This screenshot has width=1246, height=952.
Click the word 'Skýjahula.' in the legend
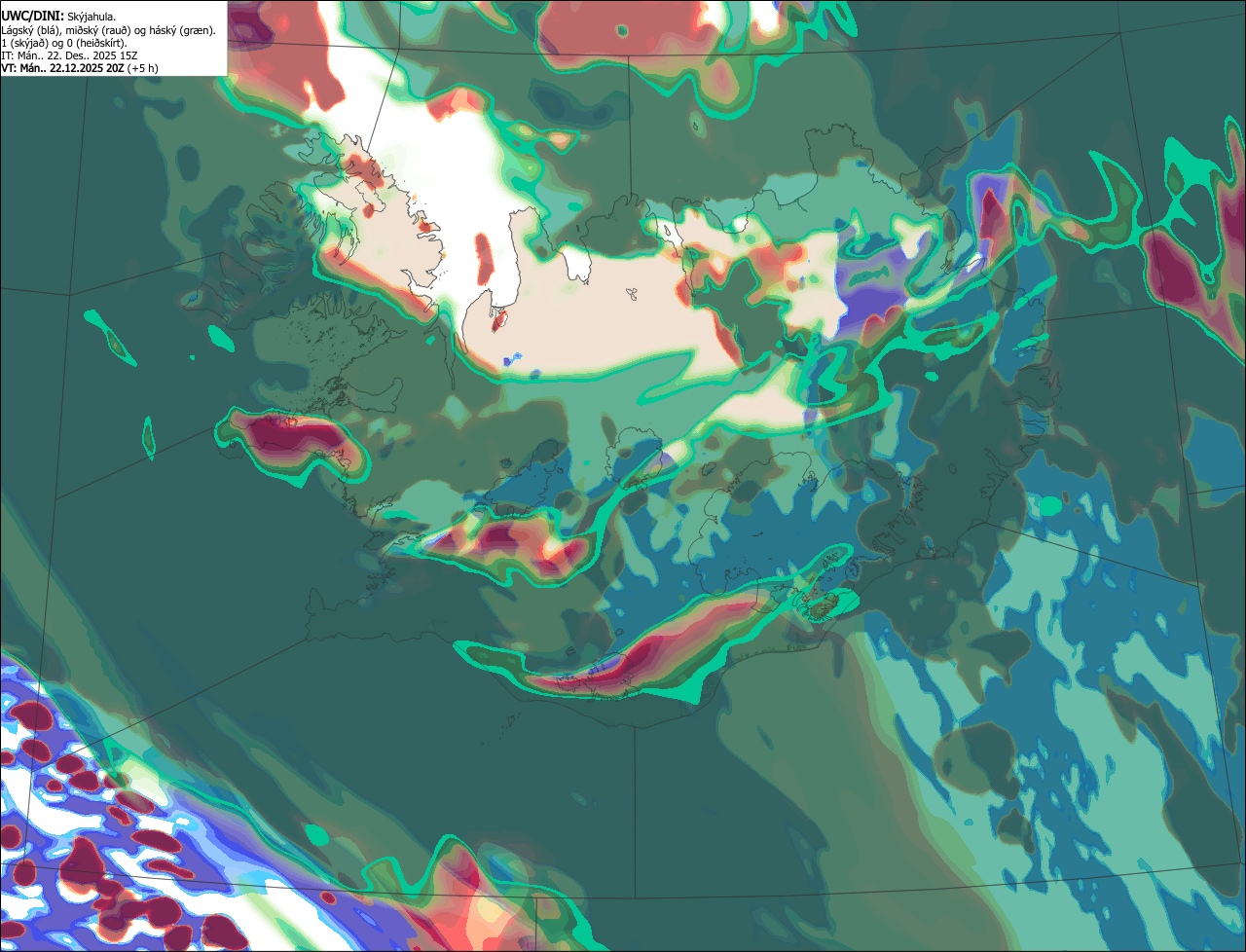[x=92, y=18]
